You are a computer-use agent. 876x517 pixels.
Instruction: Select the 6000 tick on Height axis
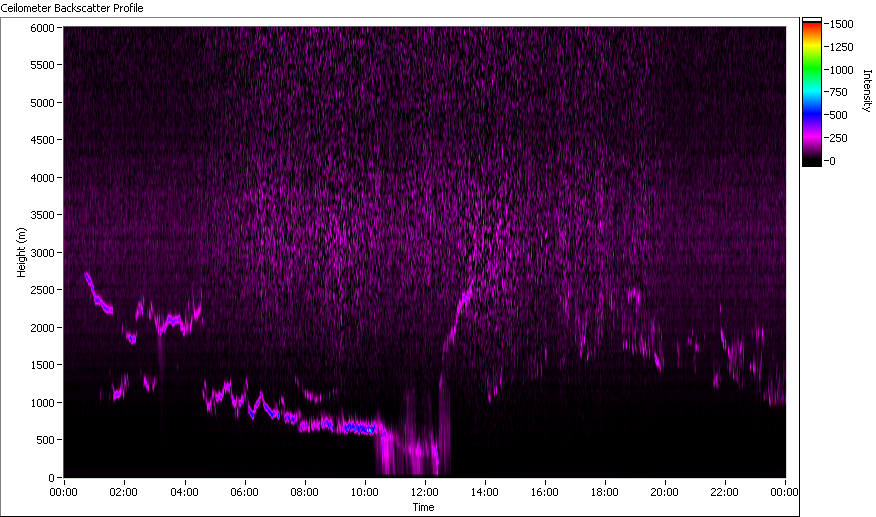(x=42, y=28)
